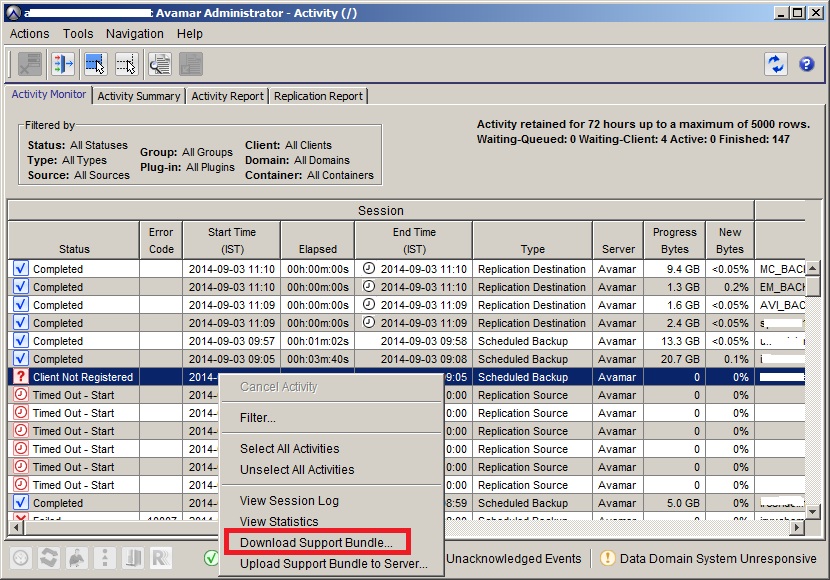Switch to the Activity Summary tab
Image resolution: width=830 pixels, height=580 pixels.
tap(139, 96)
